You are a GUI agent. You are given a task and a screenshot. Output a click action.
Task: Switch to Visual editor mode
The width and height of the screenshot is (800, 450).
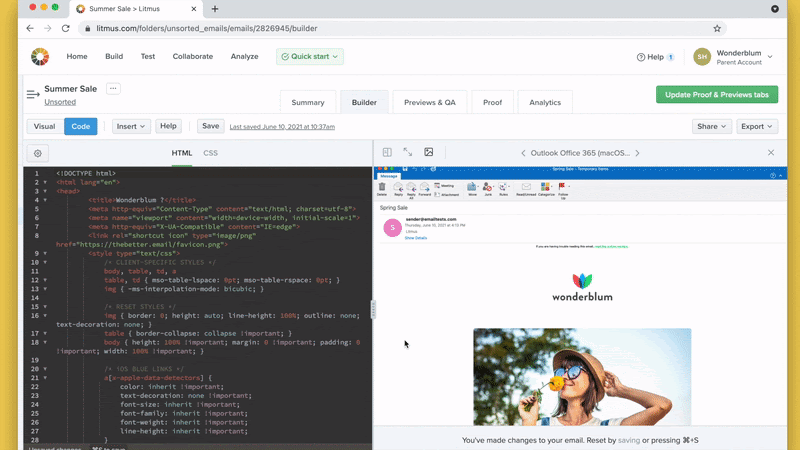(44, 127)
